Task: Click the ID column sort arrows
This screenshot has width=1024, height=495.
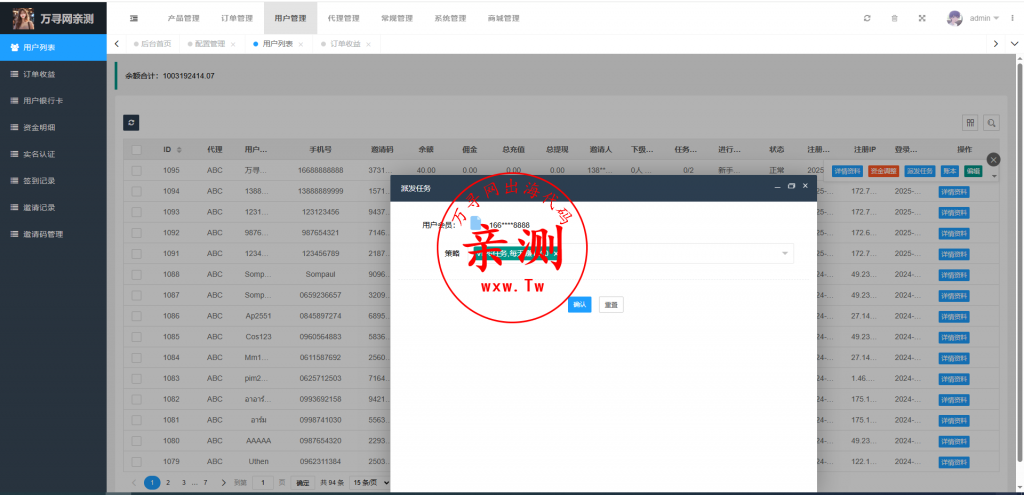Action: click(180, 150)
